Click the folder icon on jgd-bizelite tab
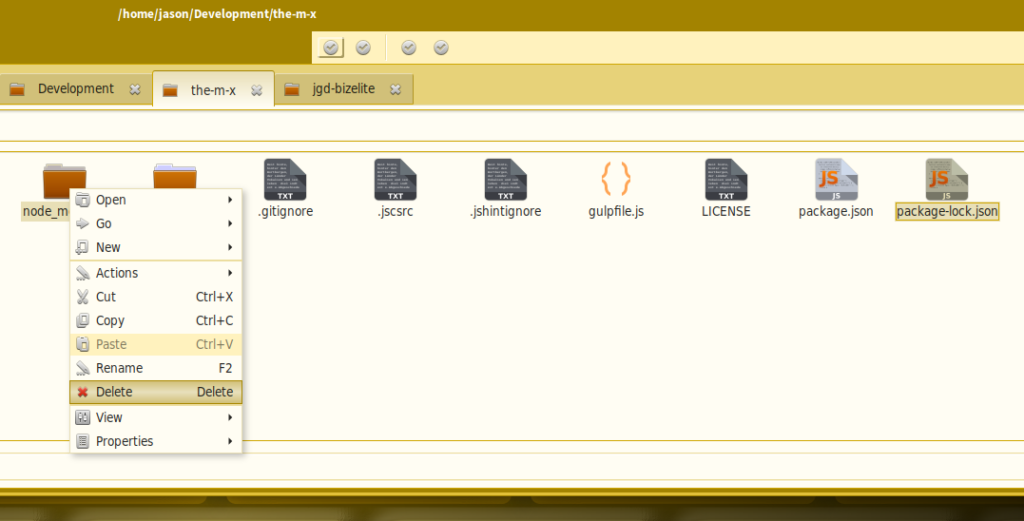The image size is (1024, 521). (x=292, y=89)
